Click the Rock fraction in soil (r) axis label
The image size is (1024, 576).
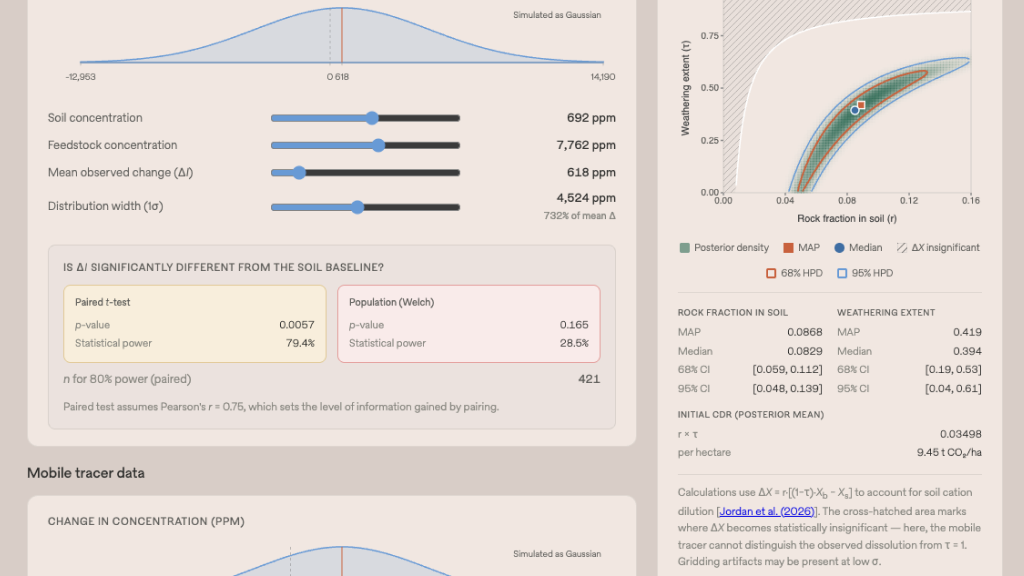(846, 219)
